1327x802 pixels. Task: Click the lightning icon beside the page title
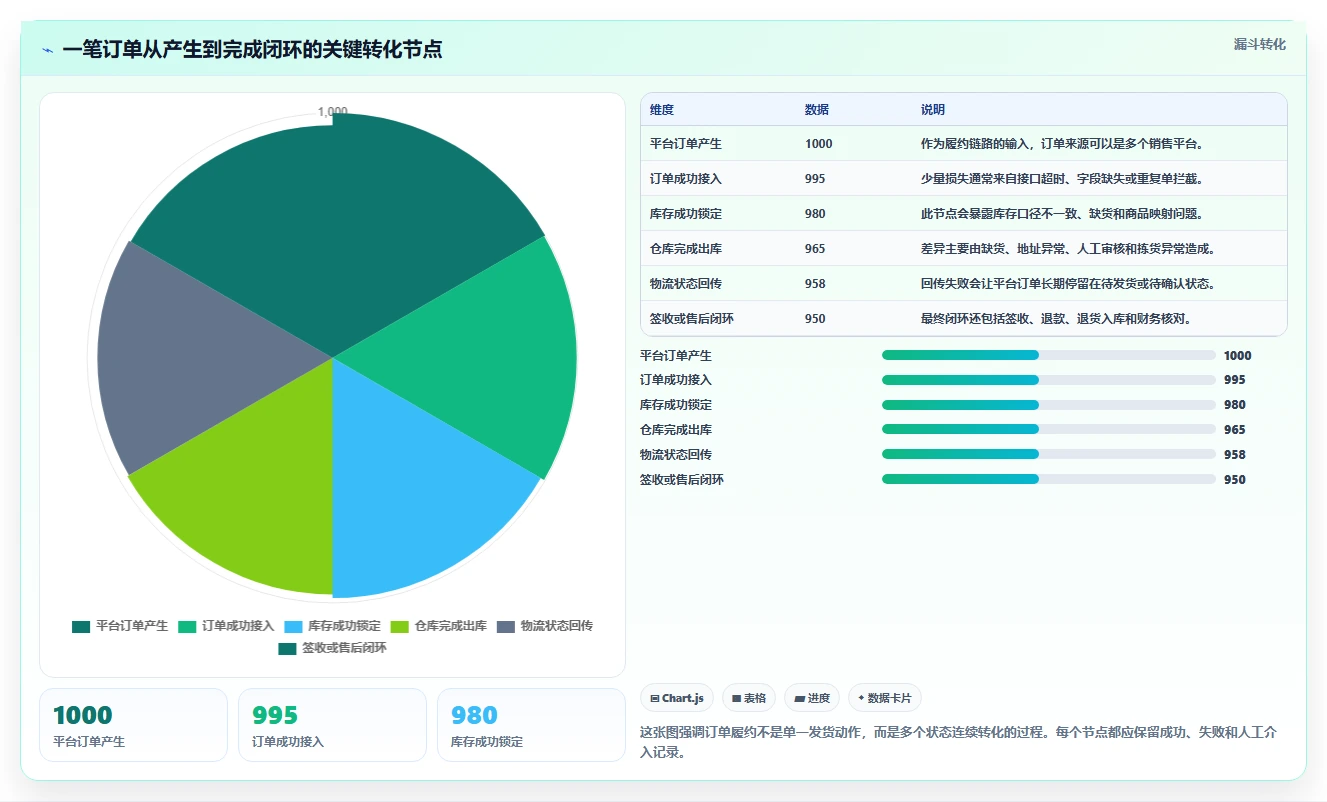48,50
